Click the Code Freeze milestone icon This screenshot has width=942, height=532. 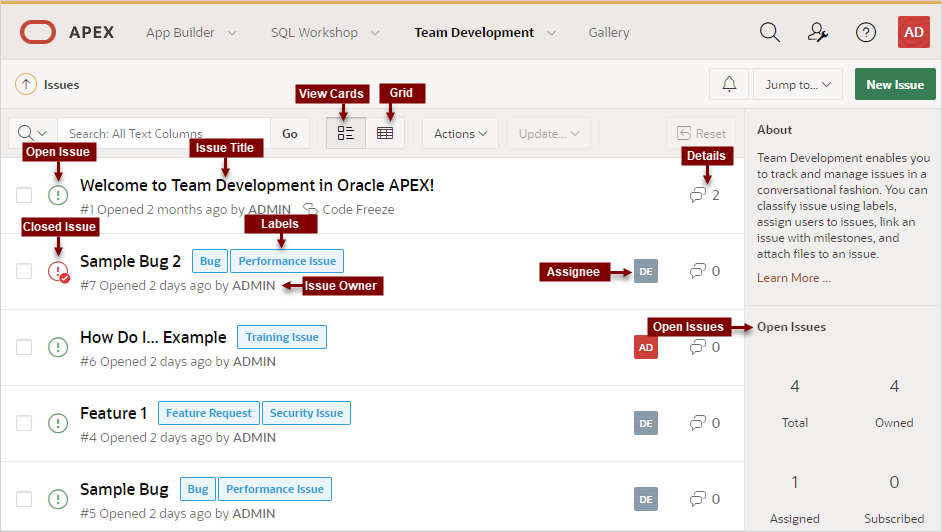[x=310, y=209]
